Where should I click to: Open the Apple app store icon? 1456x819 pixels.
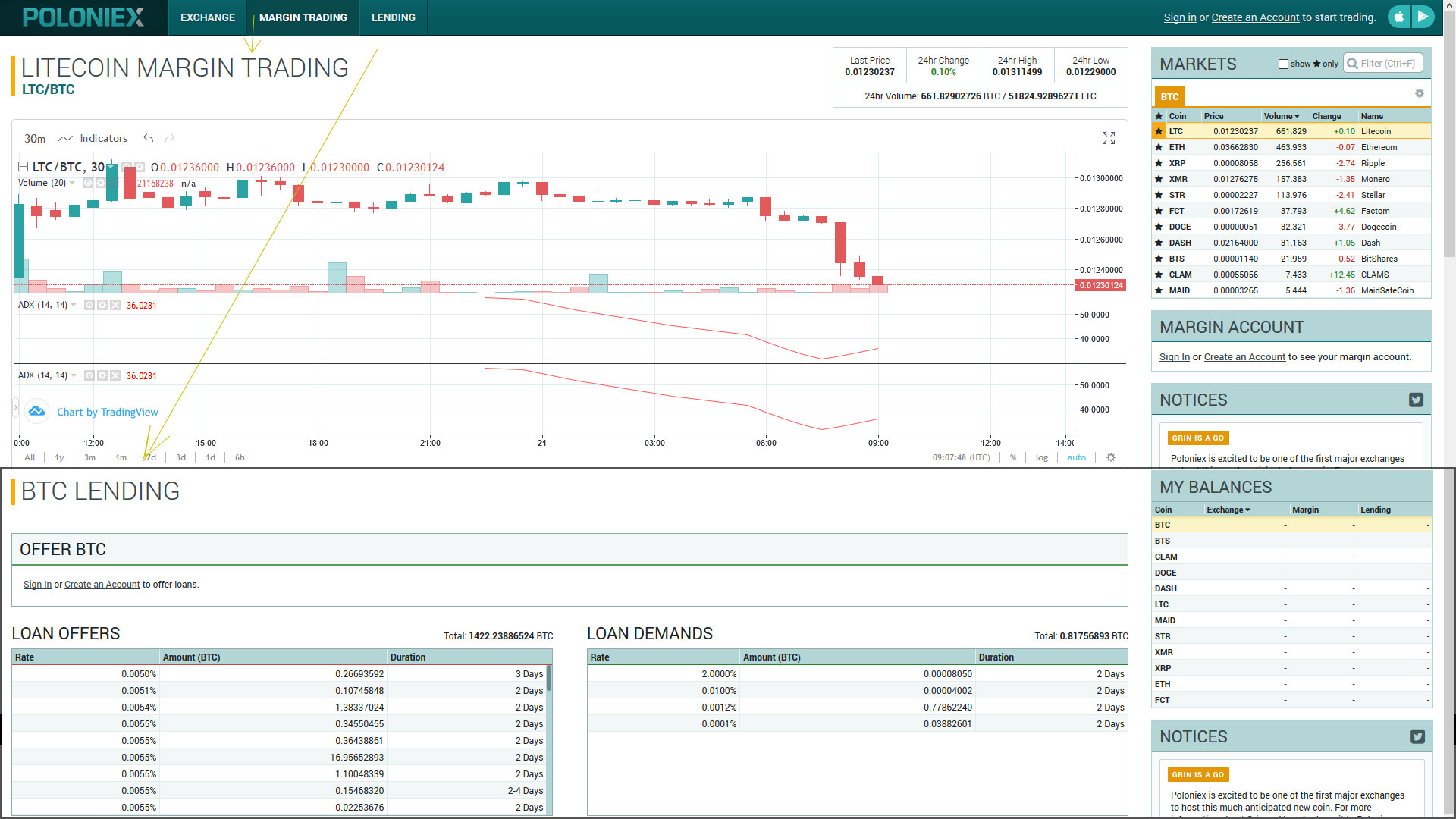[1399, 17]
